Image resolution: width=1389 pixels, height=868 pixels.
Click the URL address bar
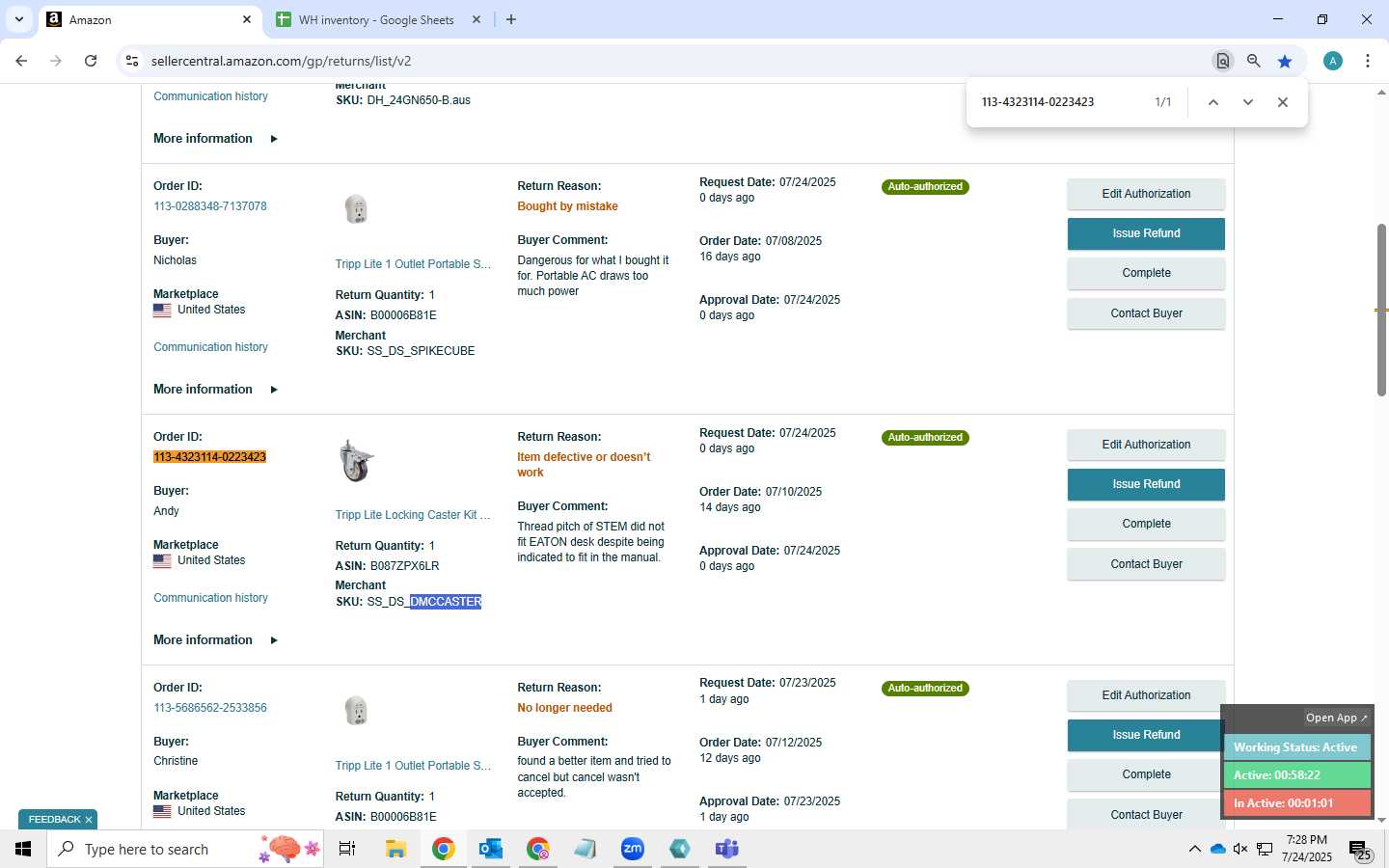(x=675, y=61)
